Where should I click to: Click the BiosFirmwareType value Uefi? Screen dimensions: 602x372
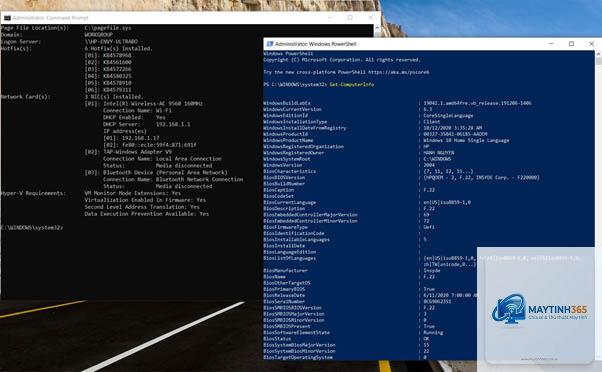point(429,227)
